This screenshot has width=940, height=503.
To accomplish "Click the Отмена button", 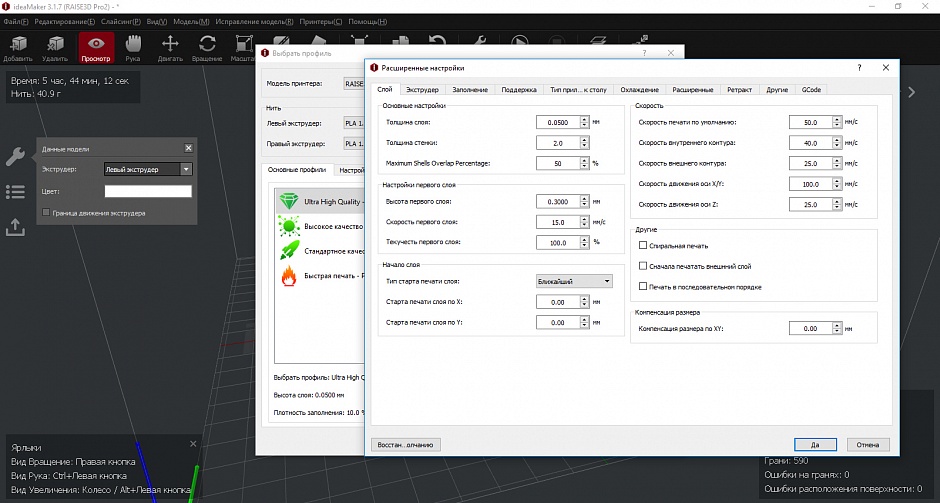I will tap(867, 444).
